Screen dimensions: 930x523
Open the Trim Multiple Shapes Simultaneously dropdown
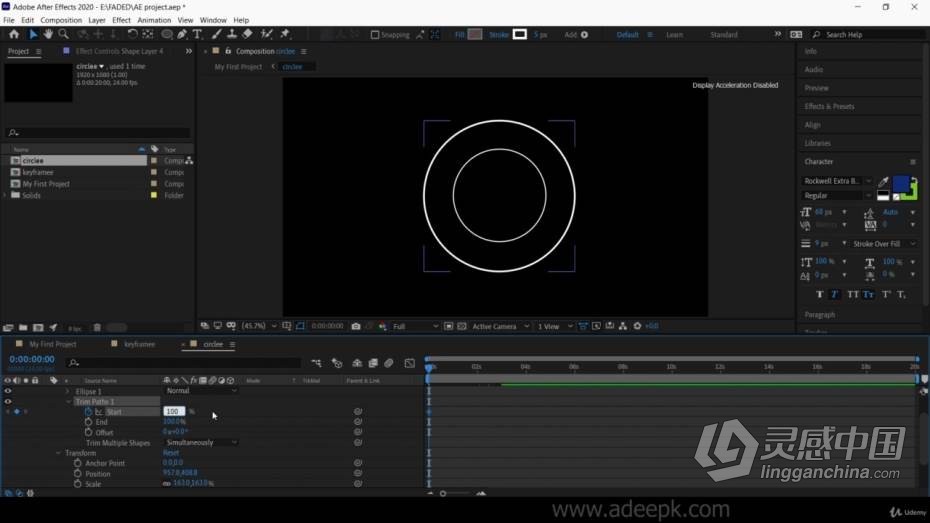click(x=201, y=442)
